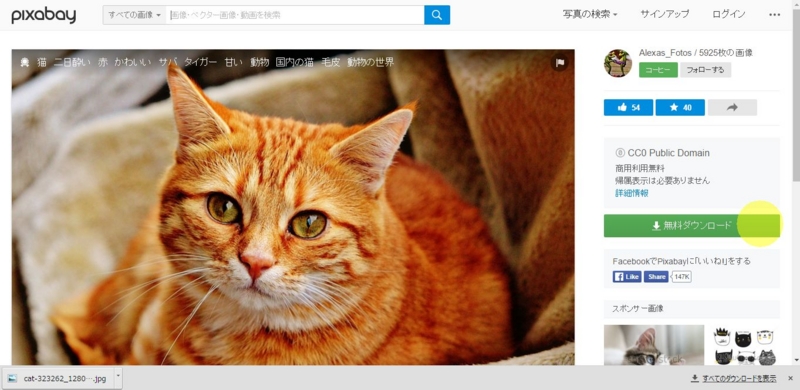Screen dimensions: 800x390
Task: Select the 動物の世界 tag
Action: coord(370,62)
